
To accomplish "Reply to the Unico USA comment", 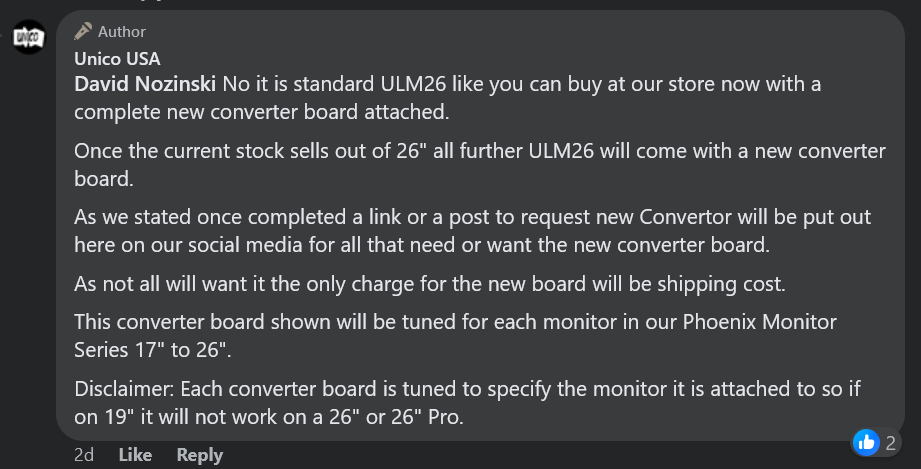I will pyautogui.click(x=200, y=455).
